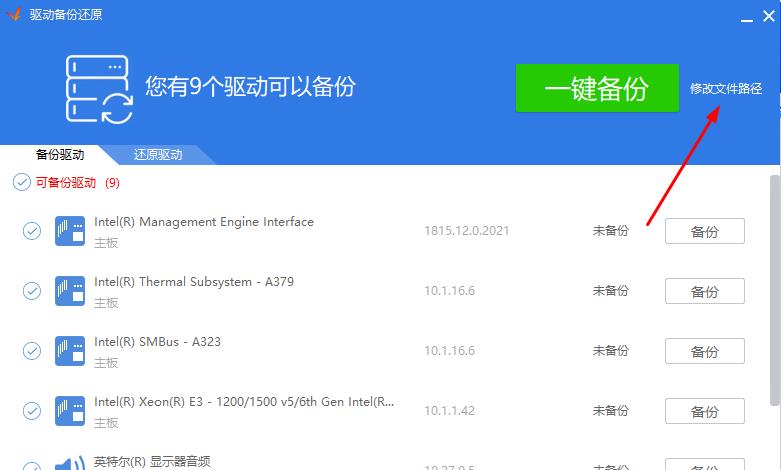The height and width of the screenshot is (470, 781).
Task: Back up the Intel Management Engine driver
Action: pos(705,231)
